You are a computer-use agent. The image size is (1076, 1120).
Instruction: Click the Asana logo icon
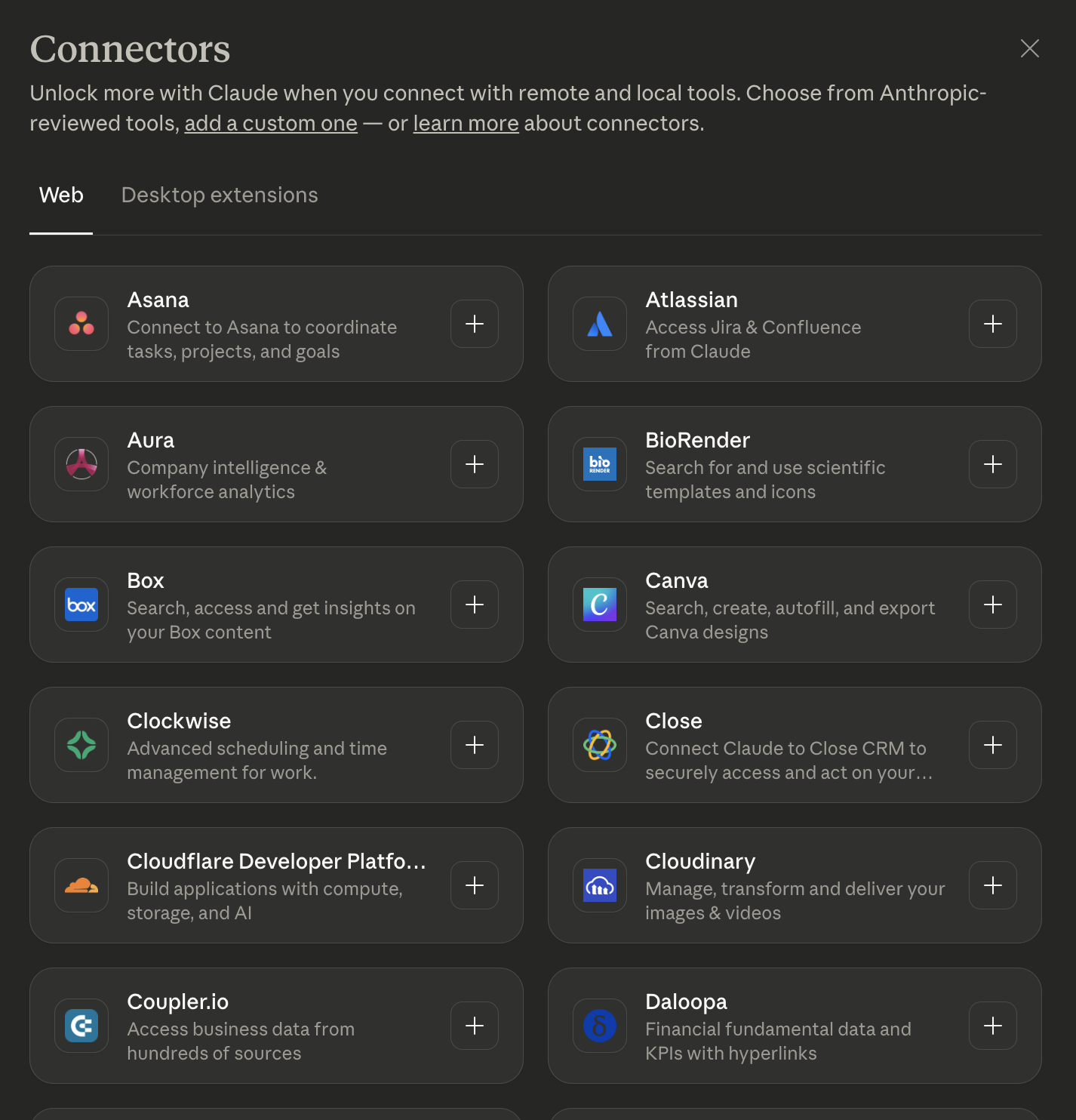pos(81,324)
